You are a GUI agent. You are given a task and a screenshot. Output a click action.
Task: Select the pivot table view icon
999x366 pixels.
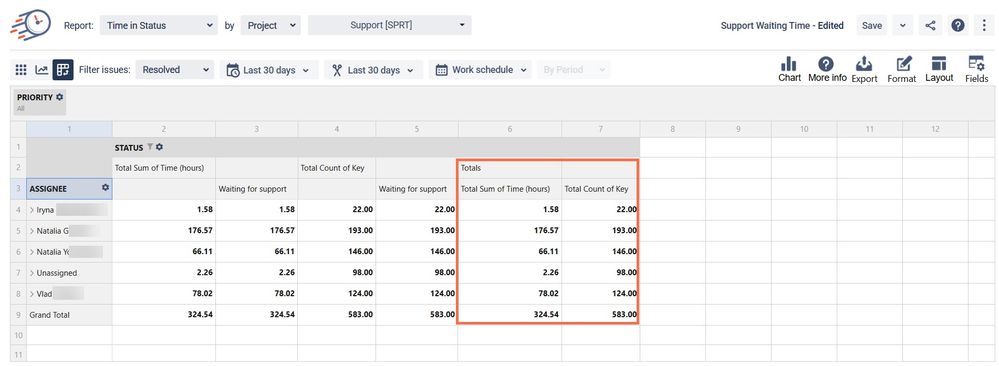(x=62, y=70)
